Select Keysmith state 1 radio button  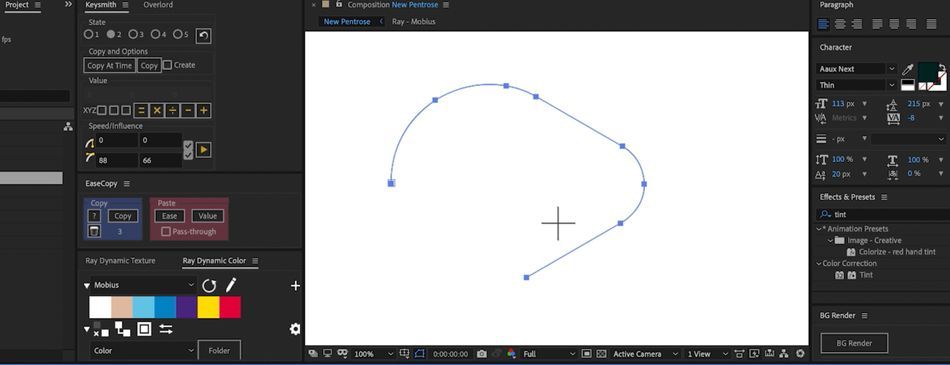88,35
